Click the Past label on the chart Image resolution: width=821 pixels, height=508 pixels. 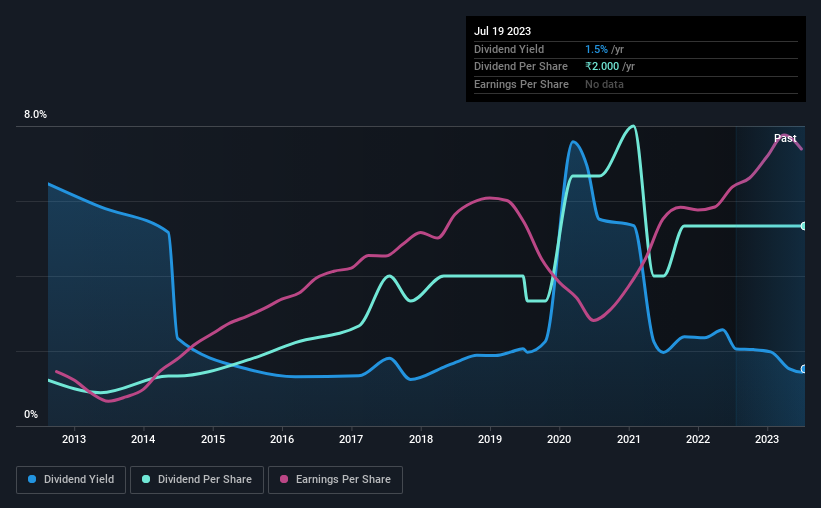click(x=785, y=138)
